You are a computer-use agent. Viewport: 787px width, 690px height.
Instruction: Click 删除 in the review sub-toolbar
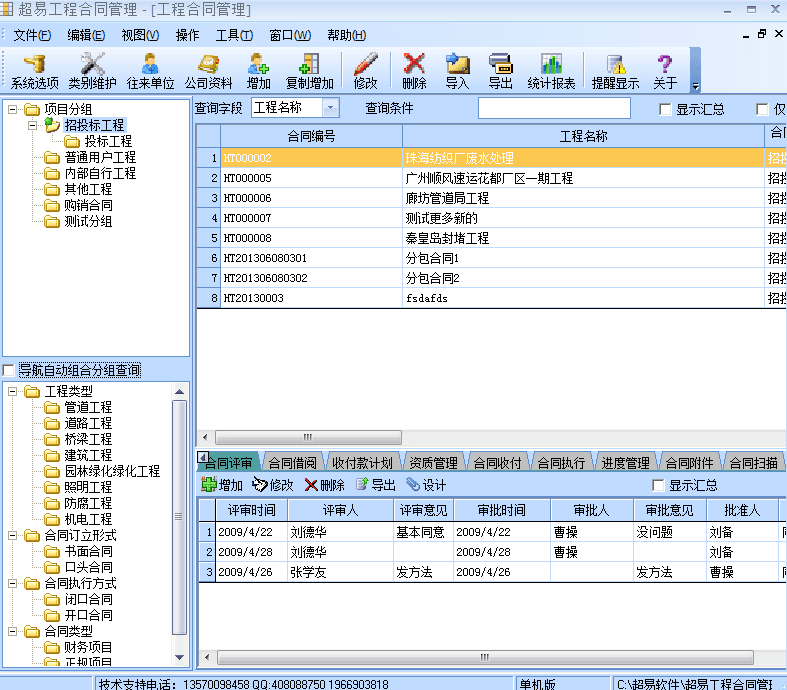[x=324, y=485]
